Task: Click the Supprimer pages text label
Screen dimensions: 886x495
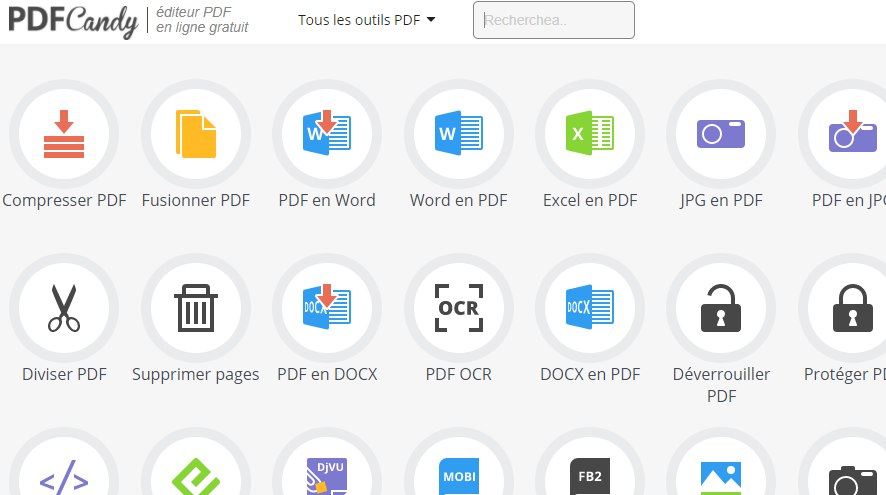Action: [196, 375]
